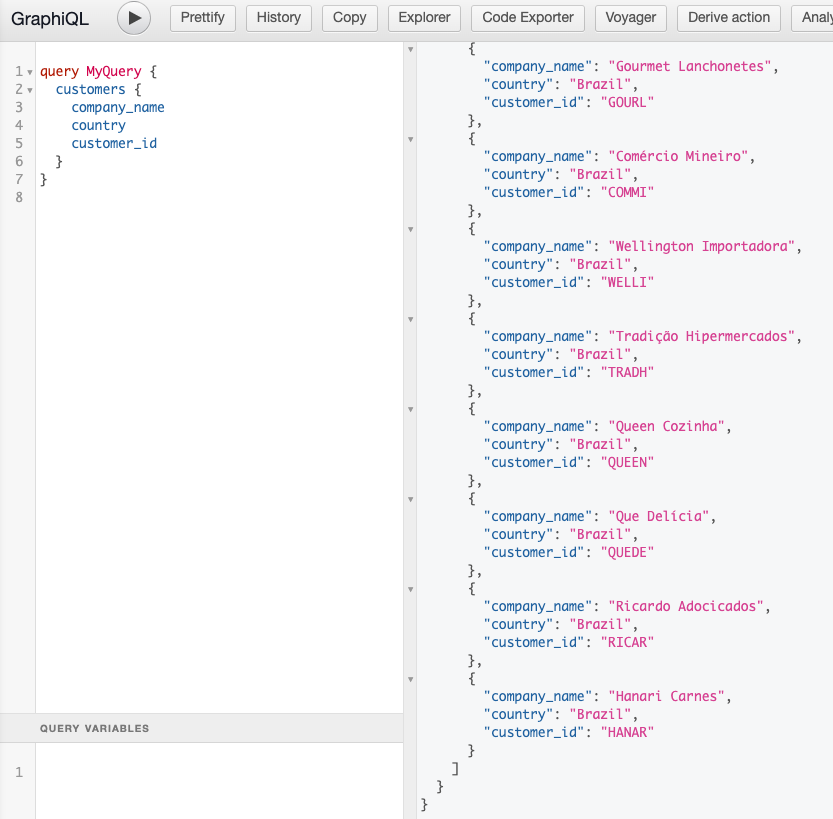
Task: Fold the Ricardo Adocicados result object
Action: pos(411,589)
